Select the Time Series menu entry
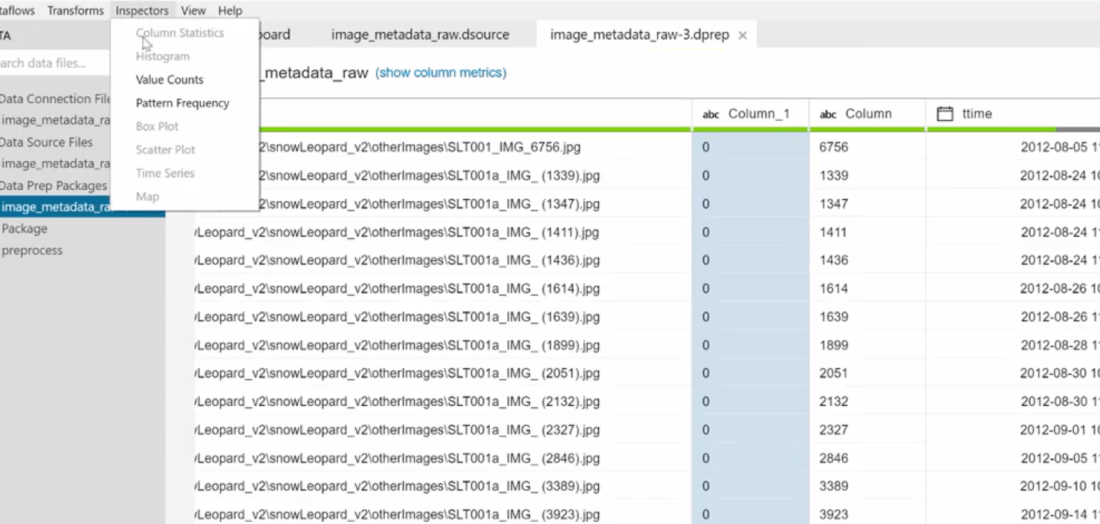The image size is (1100, 524). 165,173
